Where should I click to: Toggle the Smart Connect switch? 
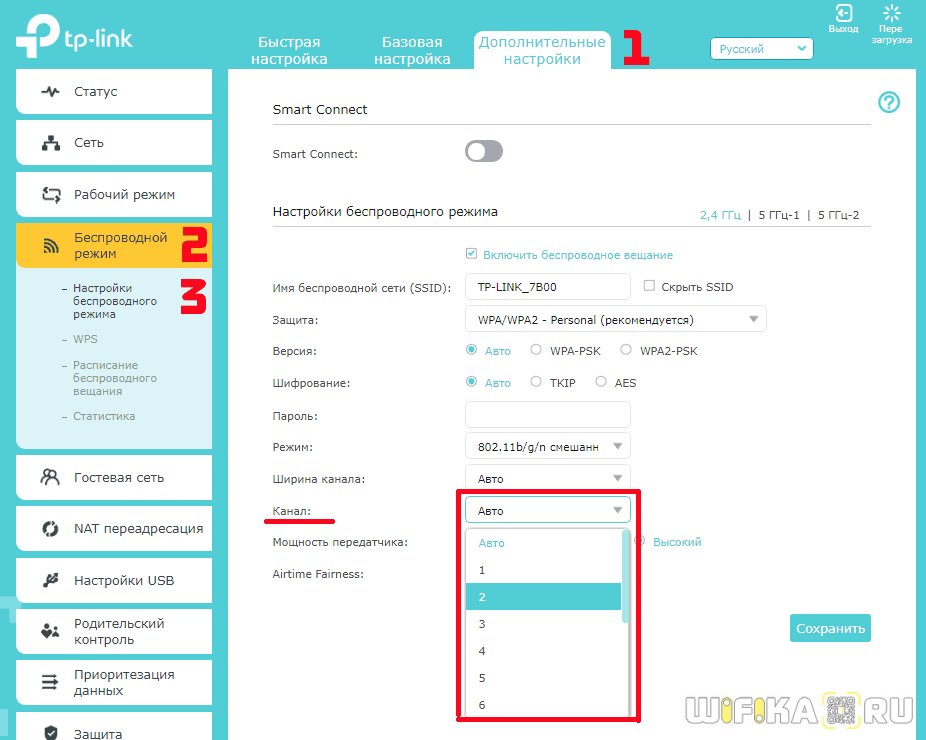tap(484, 151)
